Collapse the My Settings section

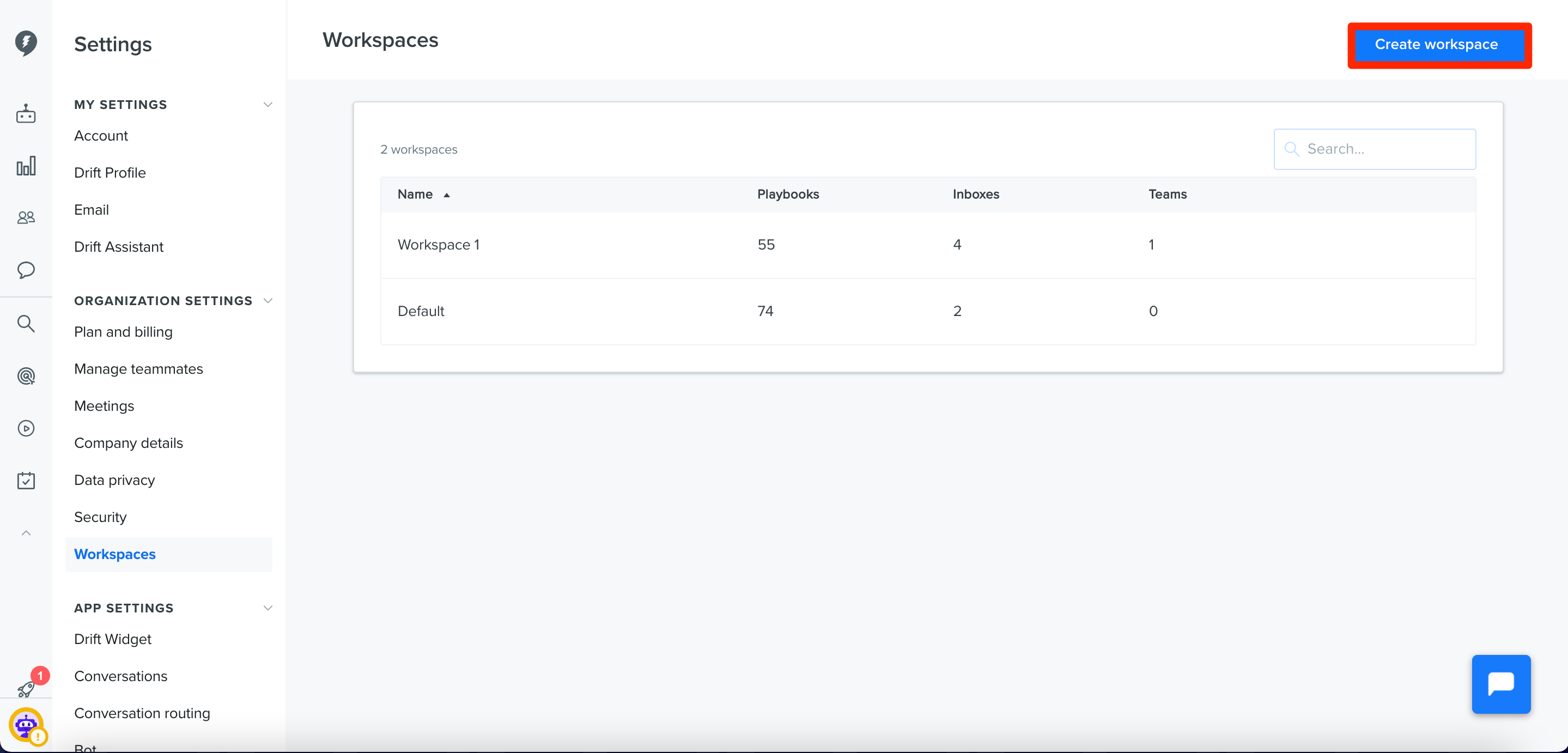[267, 105]
